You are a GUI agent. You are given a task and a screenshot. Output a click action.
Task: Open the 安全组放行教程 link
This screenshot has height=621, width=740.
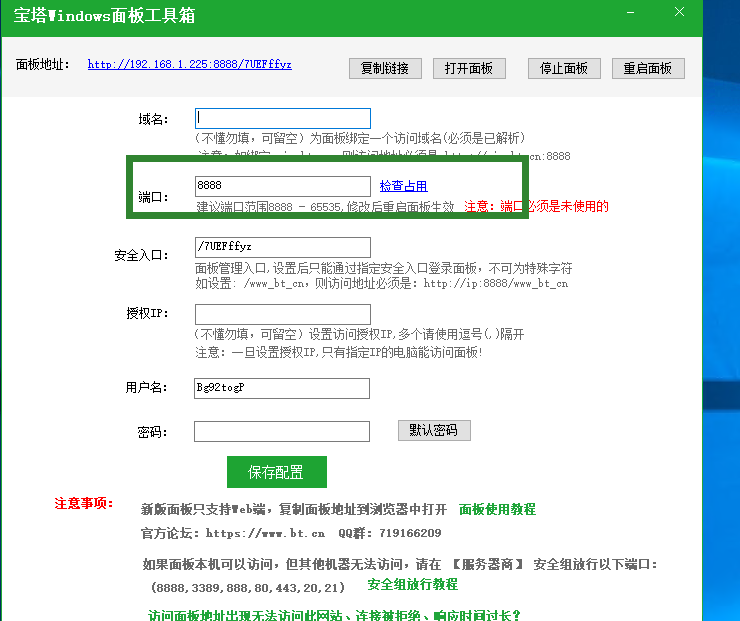(x=412, y=584)
